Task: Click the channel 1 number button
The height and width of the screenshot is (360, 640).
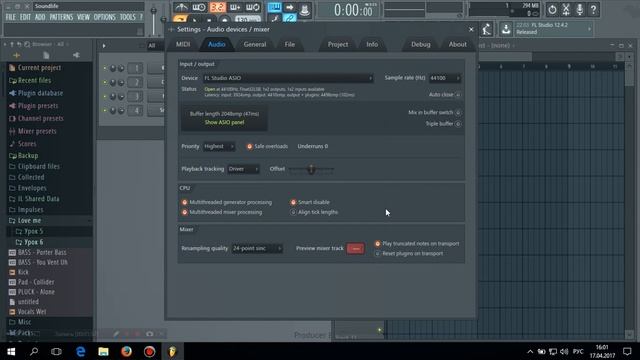Action: [136, 68]
